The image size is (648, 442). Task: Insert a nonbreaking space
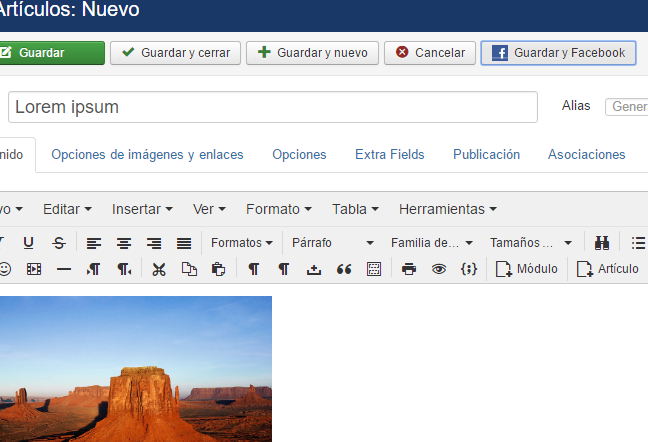pos(314,269)
